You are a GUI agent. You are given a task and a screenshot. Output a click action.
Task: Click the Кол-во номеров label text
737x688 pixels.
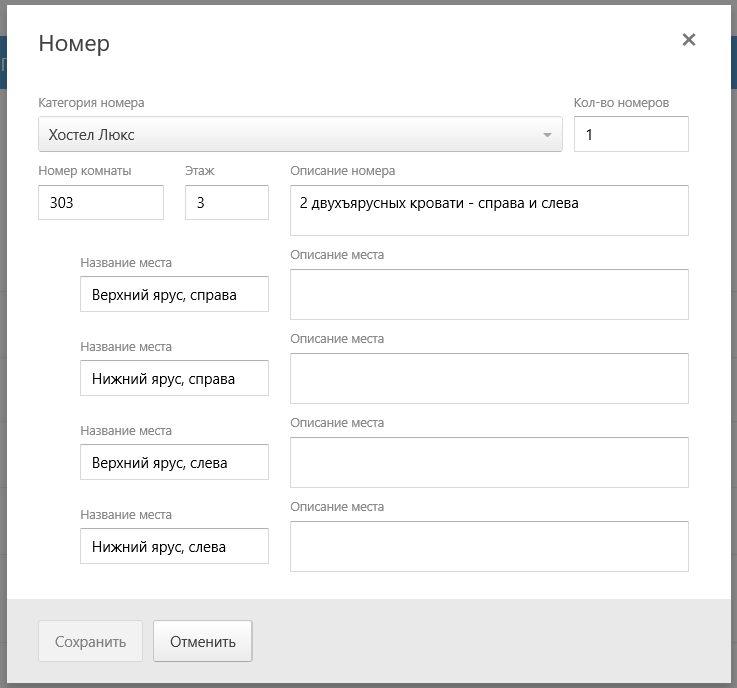click(x=621, y=103)
